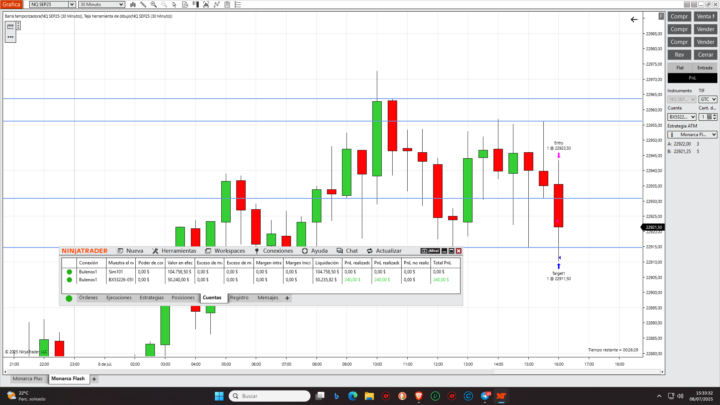Viewport: 720px width, 405px height.
Task: Open the Herramientas menu
Action: coord(174,251)
